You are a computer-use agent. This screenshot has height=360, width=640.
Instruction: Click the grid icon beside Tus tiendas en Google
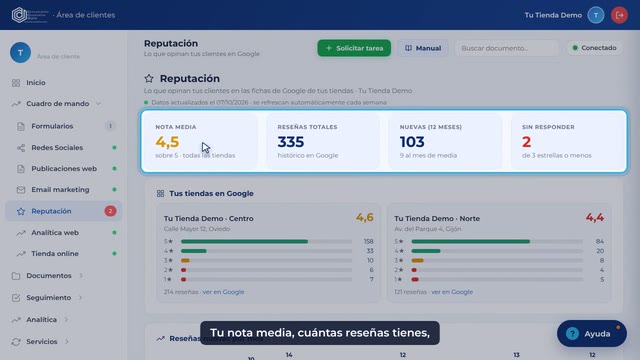coord(160,193)
